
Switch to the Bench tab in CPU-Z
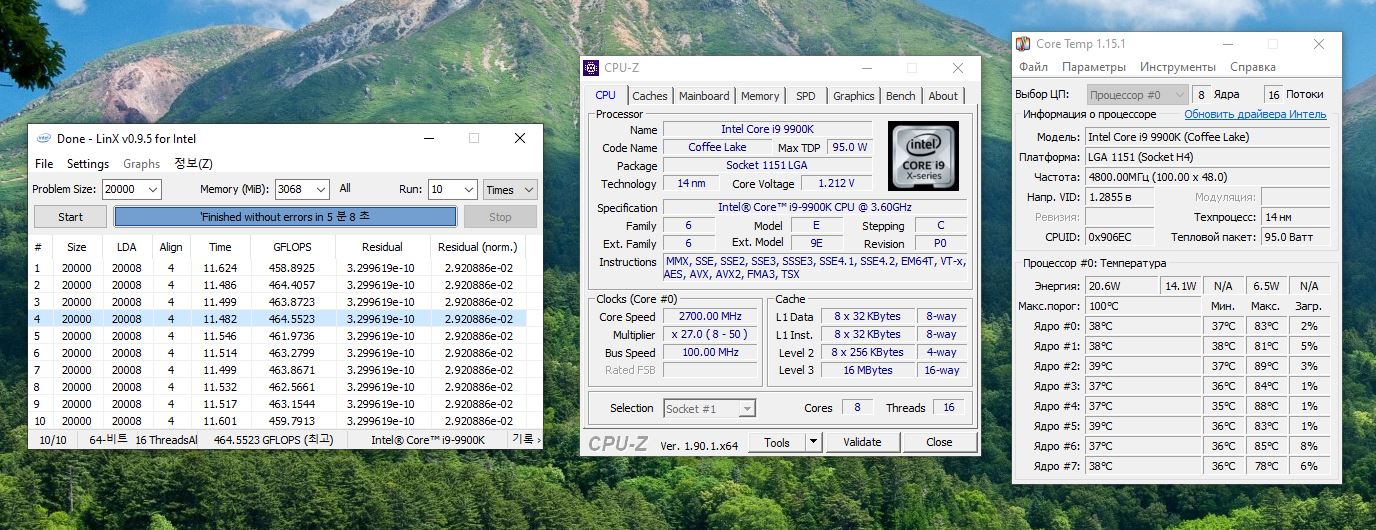click(900, 96)
